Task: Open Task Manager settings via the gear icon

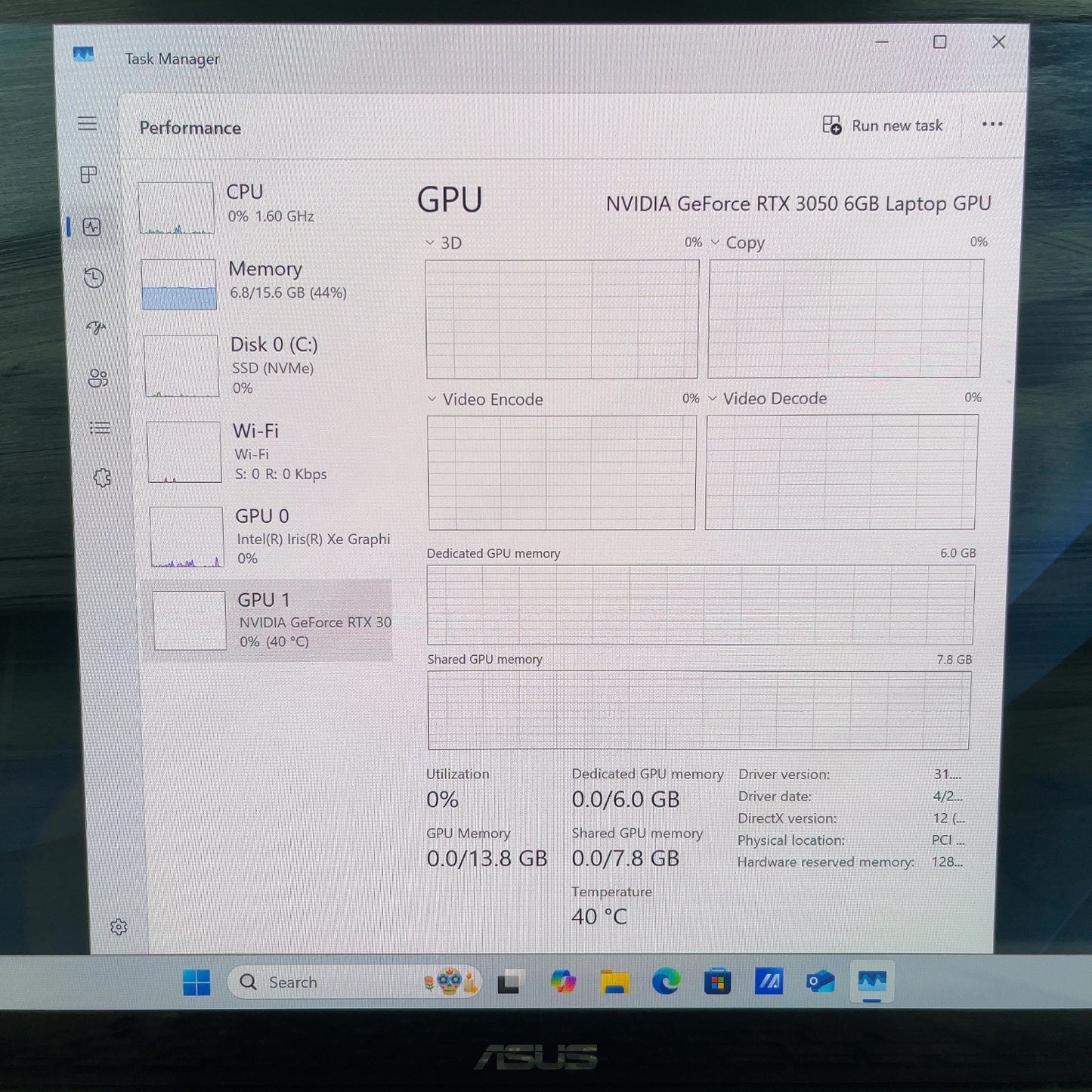Action: (119, 926)
